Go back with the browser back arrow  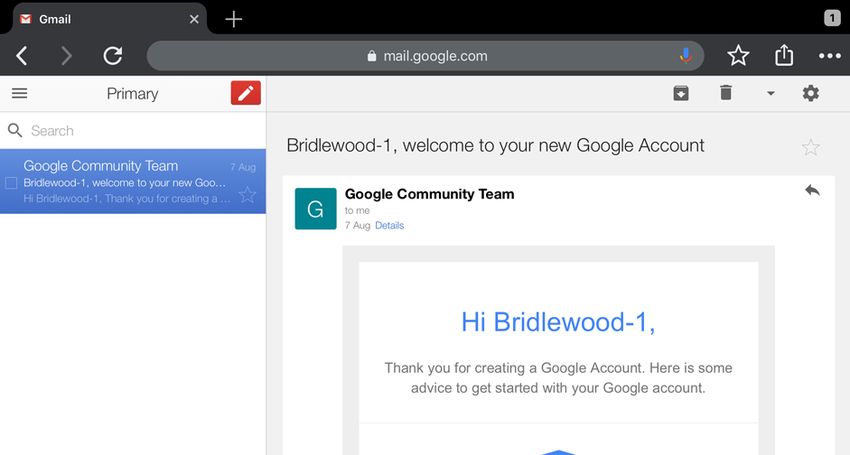[22, 56]
